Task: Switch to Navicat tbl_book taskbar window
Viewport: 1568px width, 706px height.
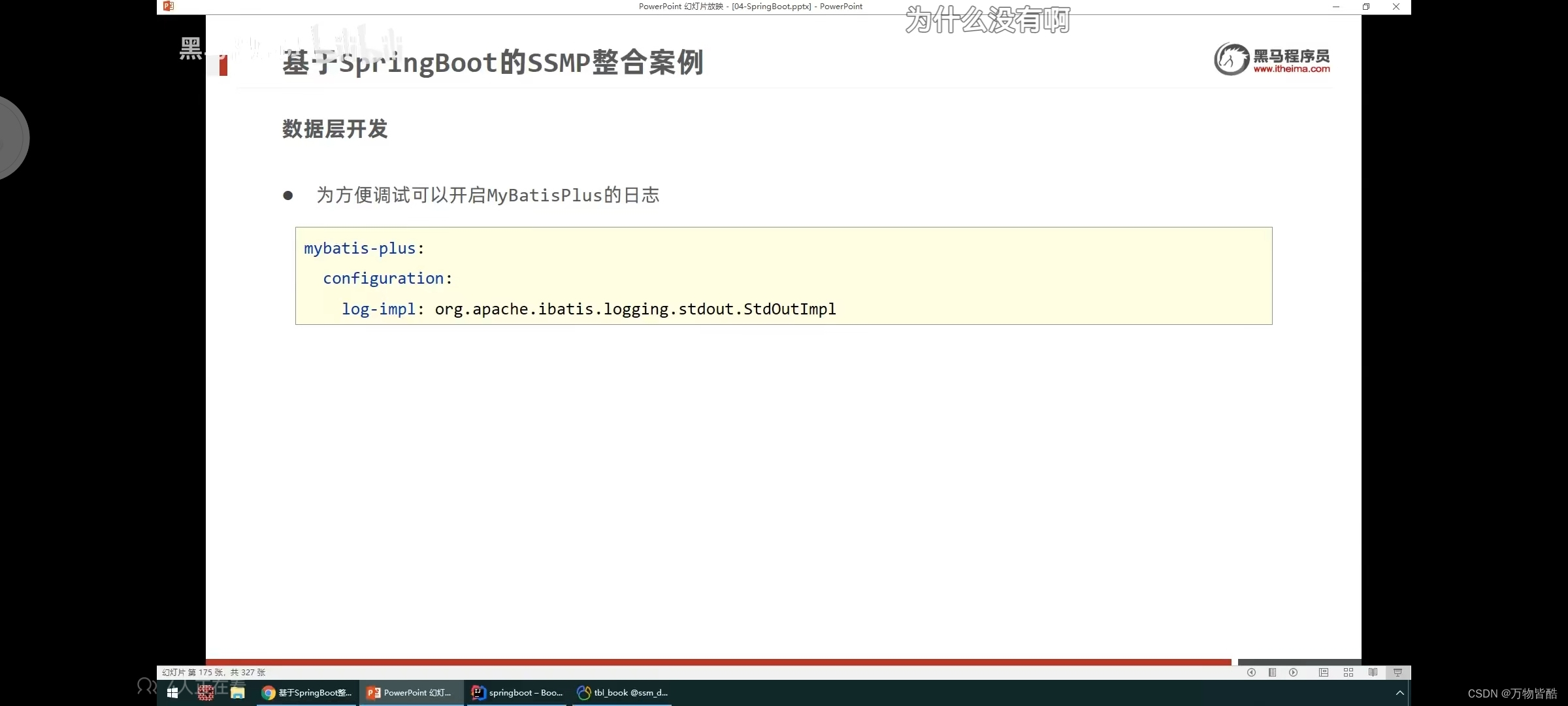Action: pos(623,693)
